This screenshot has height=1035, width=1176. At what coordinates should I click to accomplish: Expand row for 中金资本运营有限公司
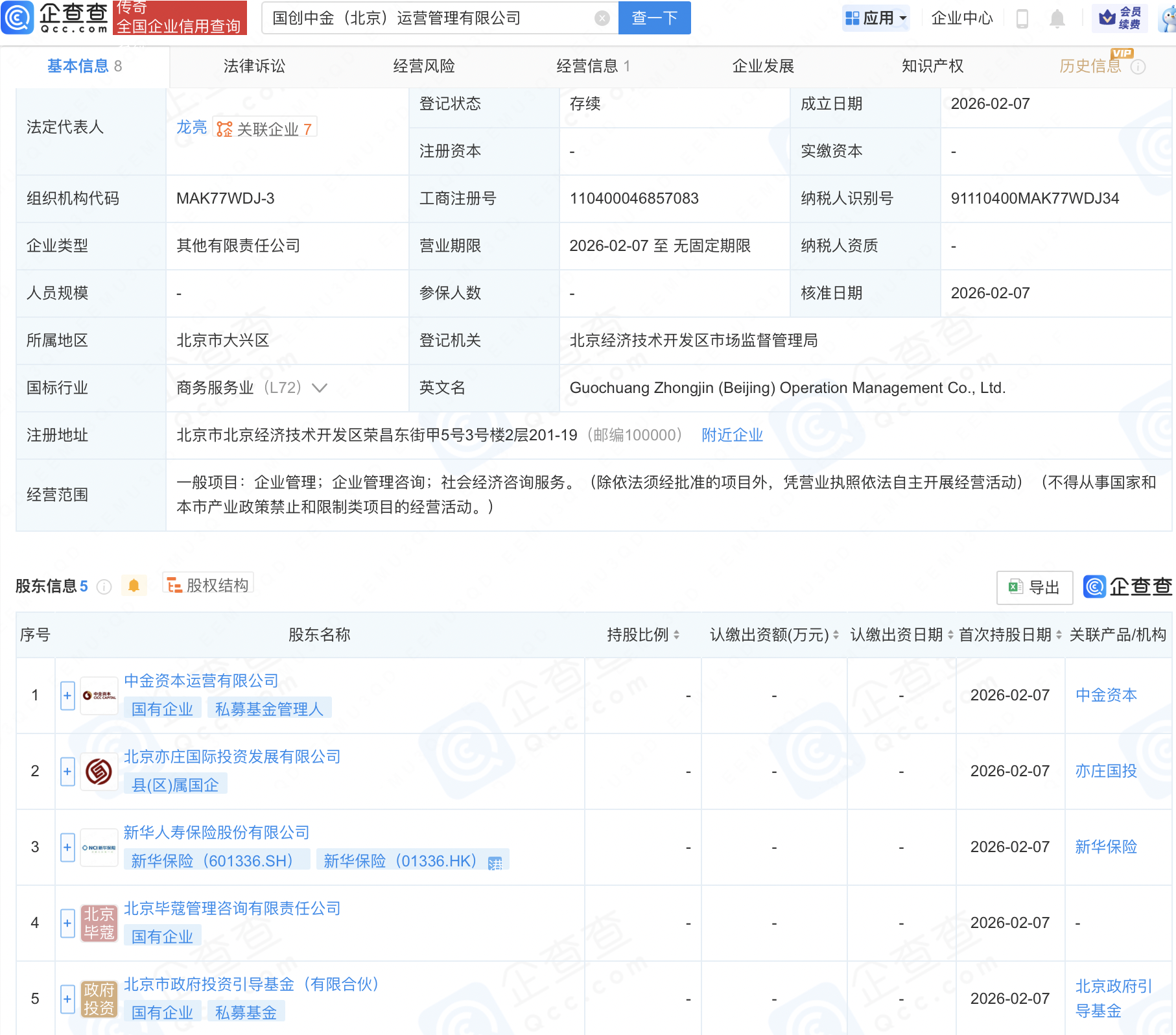(67, 696)
